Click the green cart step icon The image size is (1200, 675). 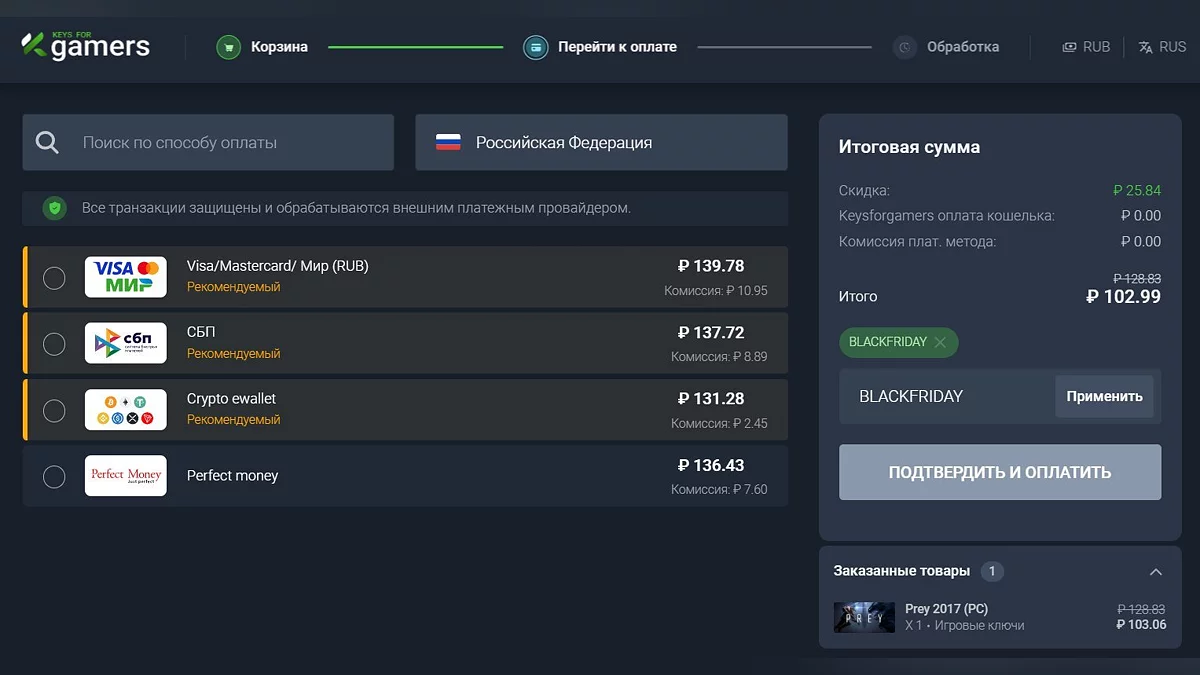[x=229, y=47]
